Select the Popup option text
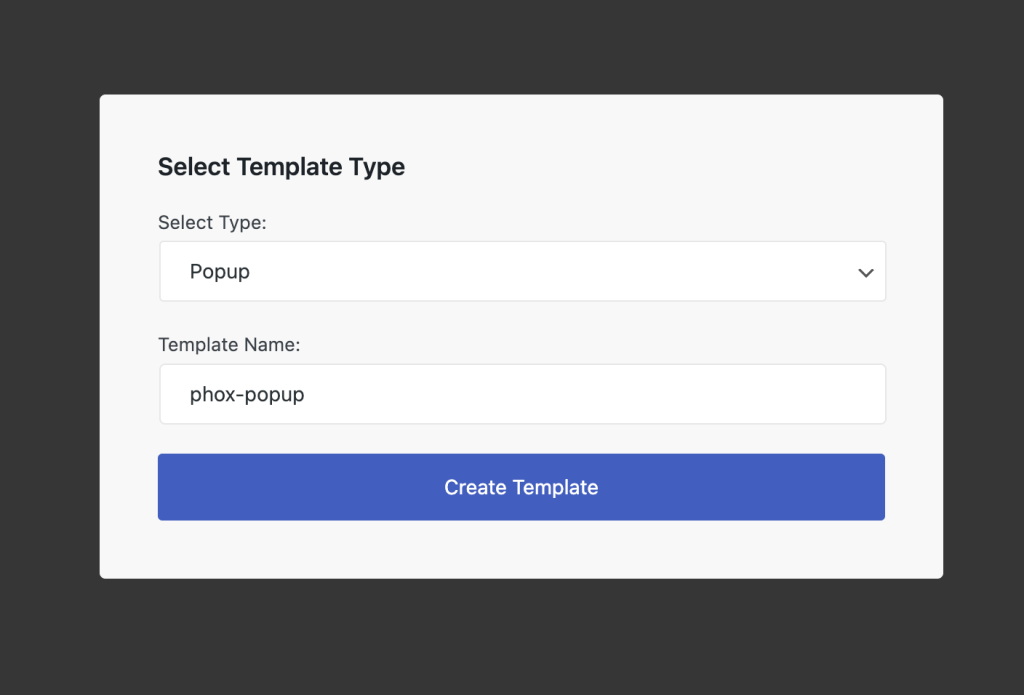 click(220, 271)
